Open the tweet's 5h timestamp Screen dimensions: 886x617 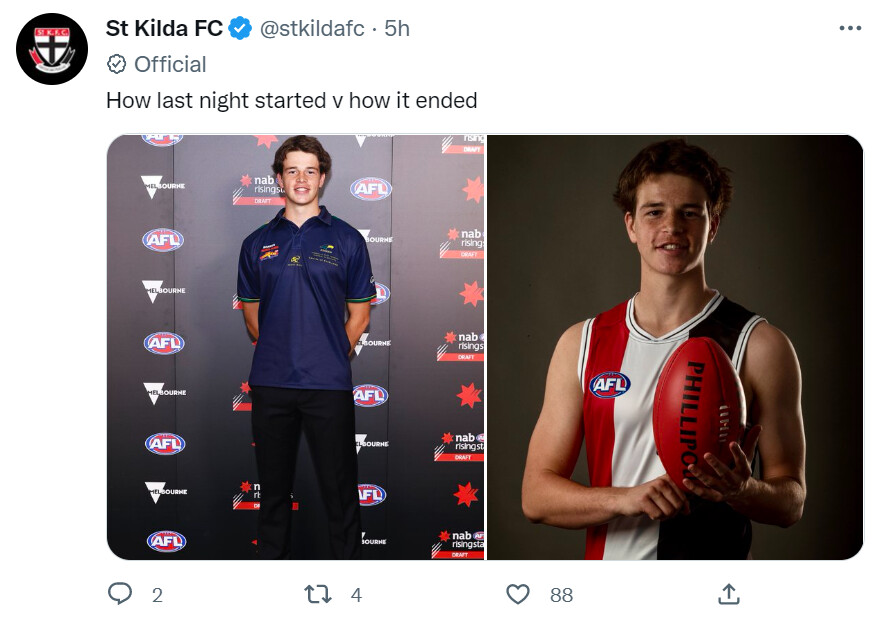397,29
